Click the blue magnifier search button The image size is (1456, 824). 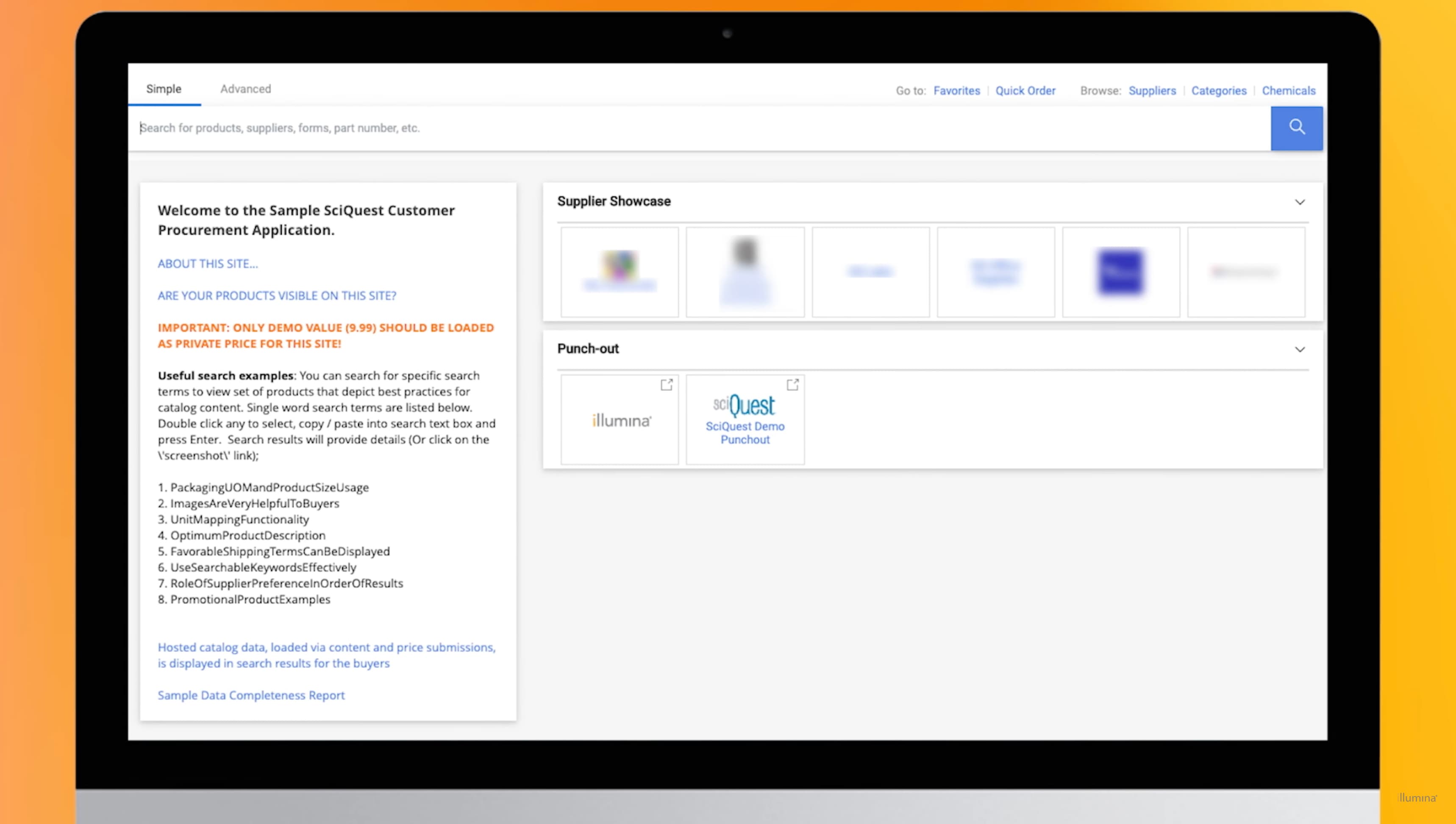(x=1296, y=127)
